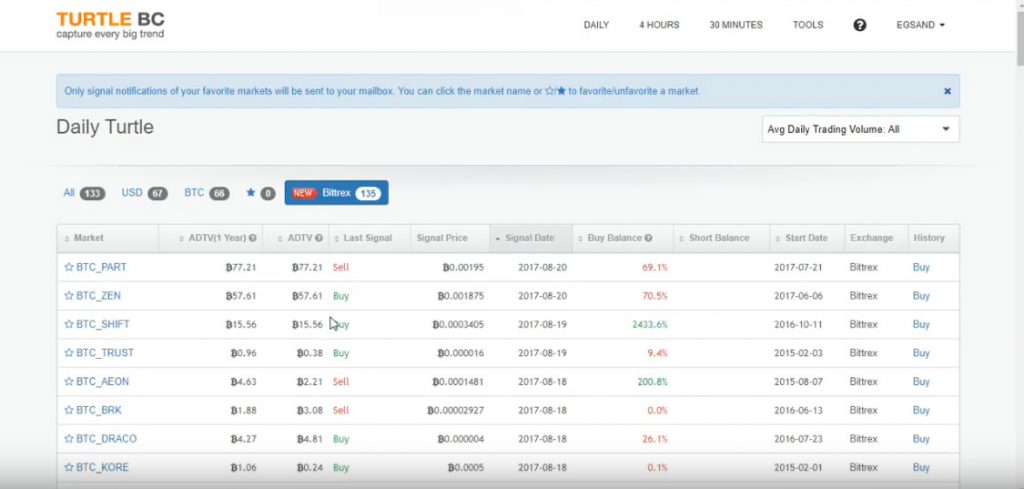Open the BTC_DRACO market link
Screen dimensions: 1024x489
(106, 439)
